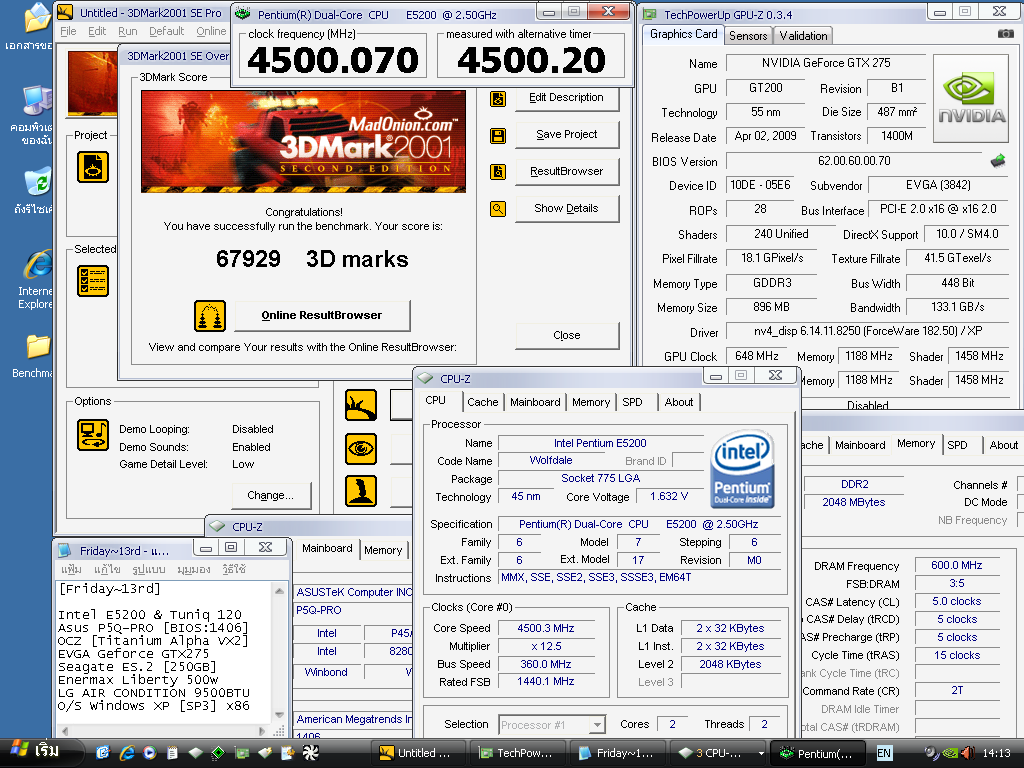Screen dimensions: 1024x768
Task: Close the 3DMark score dialog
Action: pos(566,335)
